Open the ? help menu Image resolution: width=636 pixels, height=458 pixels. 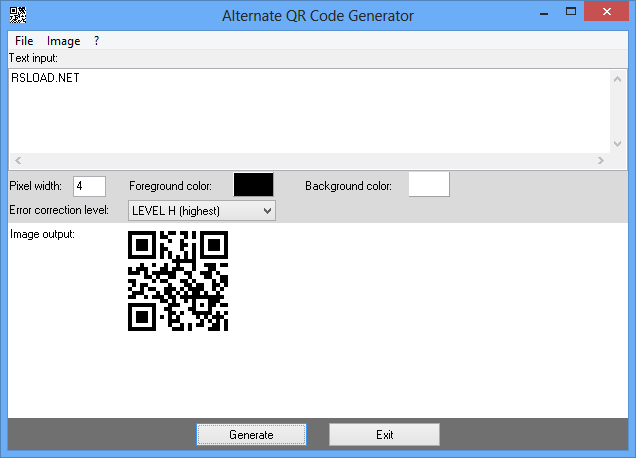click(97, 41)
